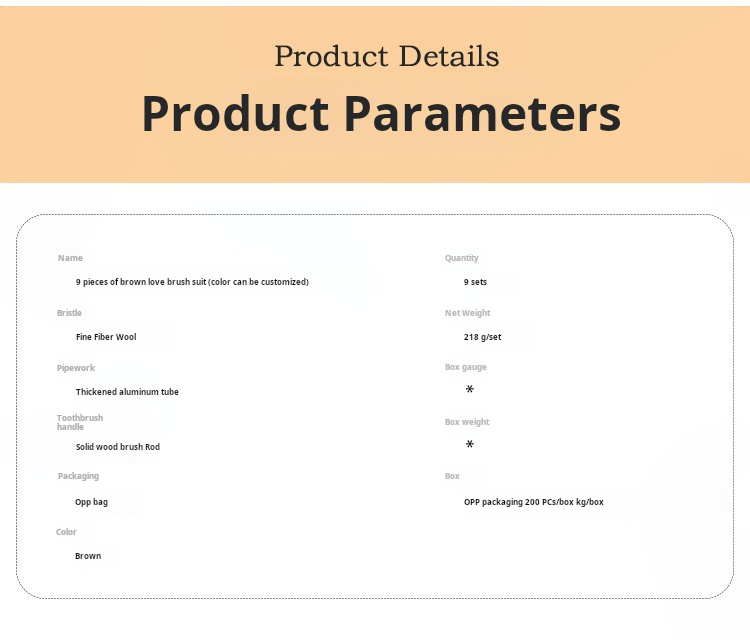Click the Opp bag packaging value

click(91, 501)
